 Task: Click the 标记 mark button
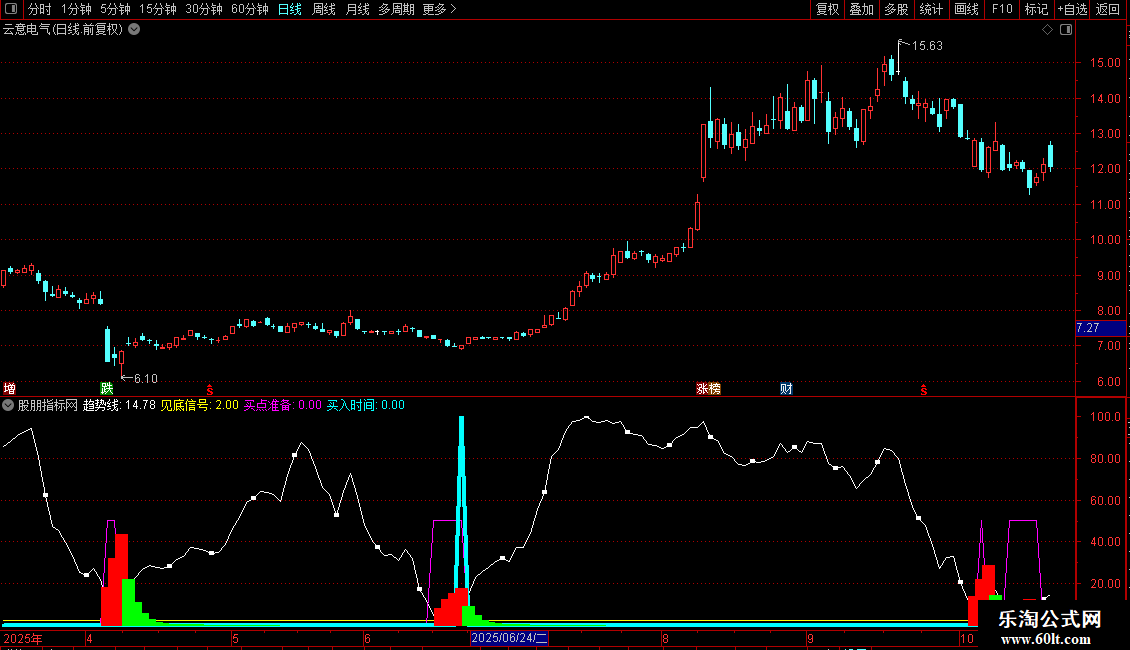(x=1036, y=9)
